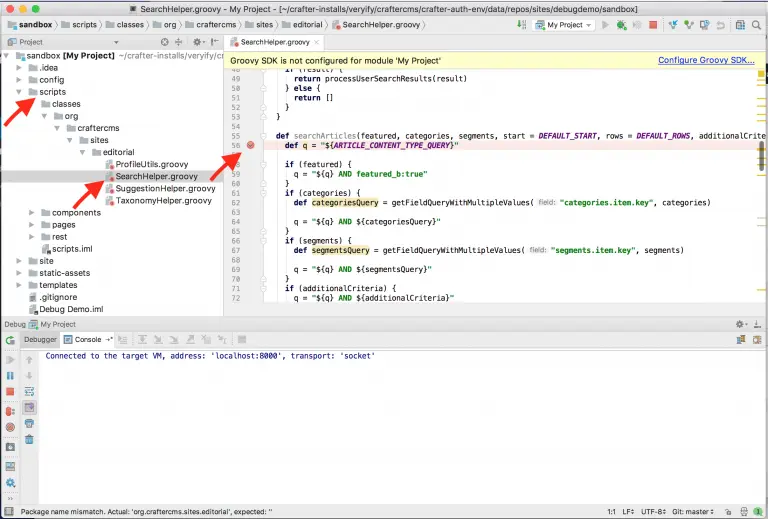The width and height of the screenshot is (768, 519).
Task: Switch to the Debugger tab
Action: (40, 340)
